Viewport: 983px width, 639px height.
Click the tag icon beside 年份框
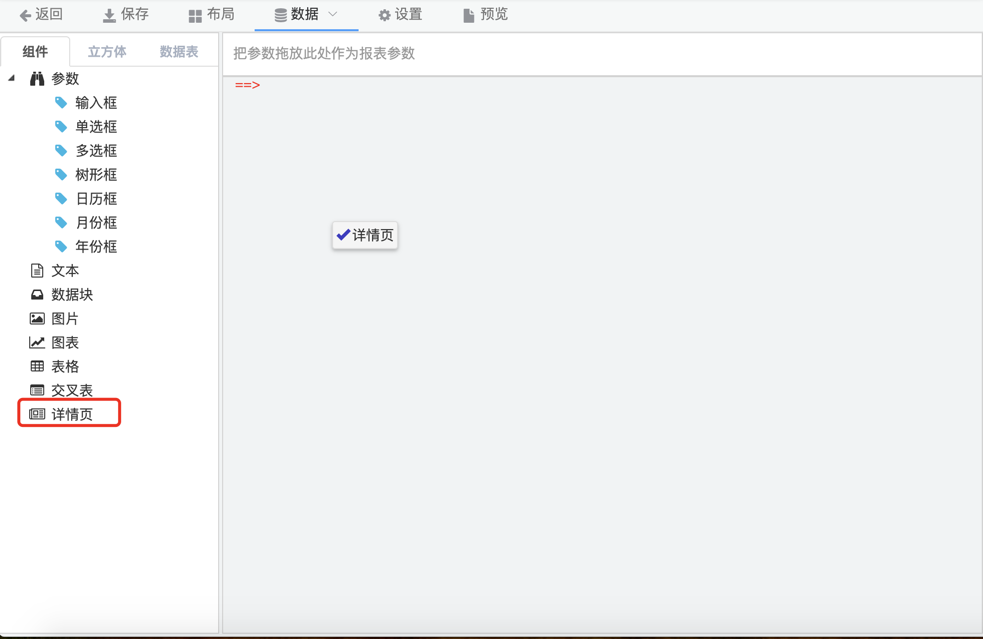tap(61, 246)
